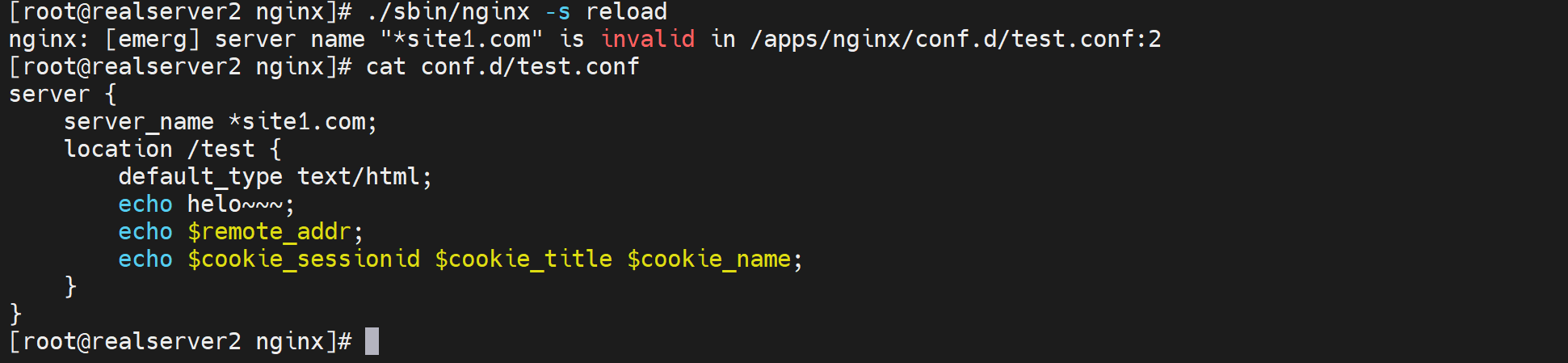The height and width of the screenshot is (363, 1568).
Task: Click the blue "-s" flag in the reload command
Action: click(557, 12)
